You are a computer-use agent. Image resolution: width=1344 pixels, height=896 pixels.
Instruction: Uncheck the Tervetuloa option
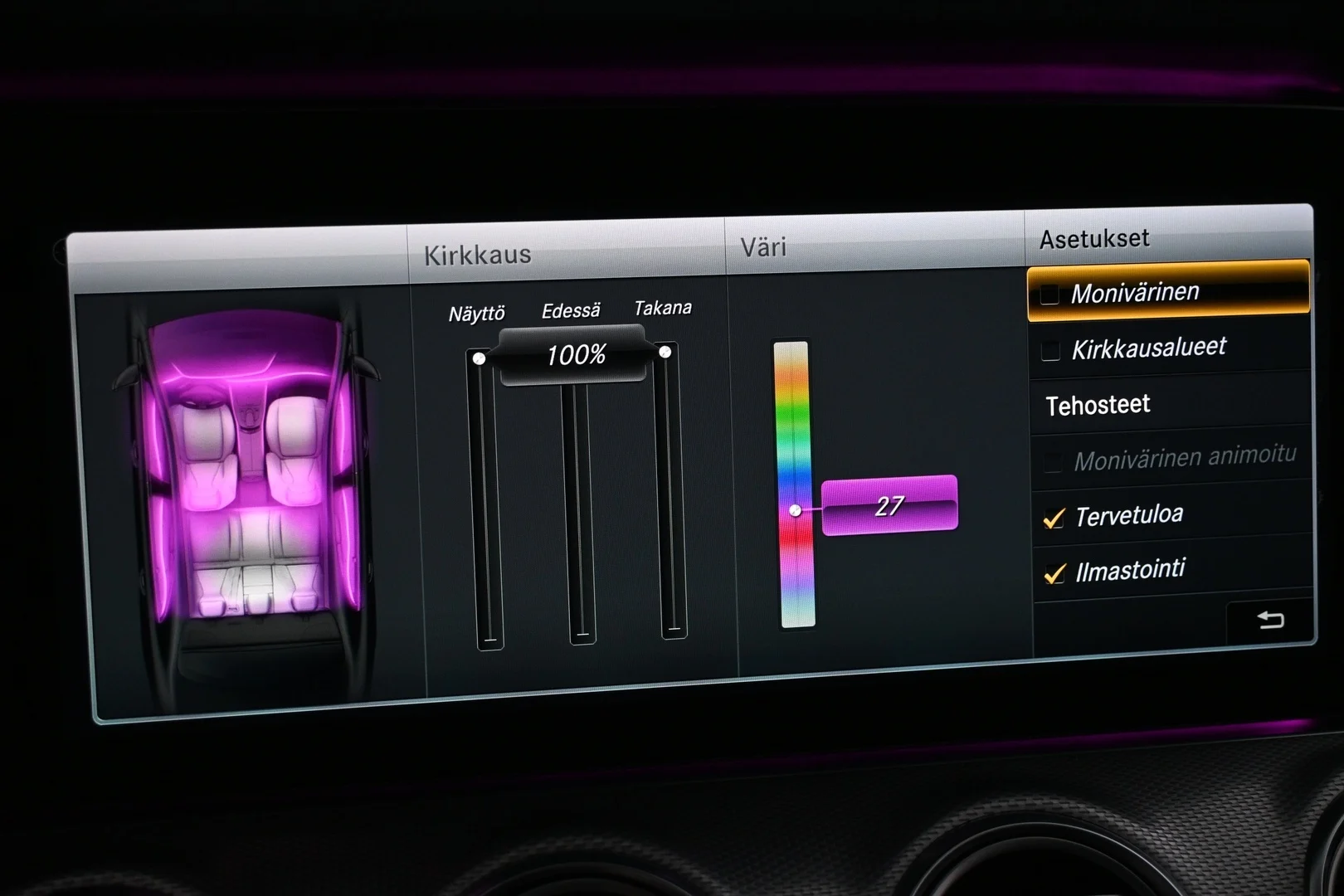pos(1054,519)
